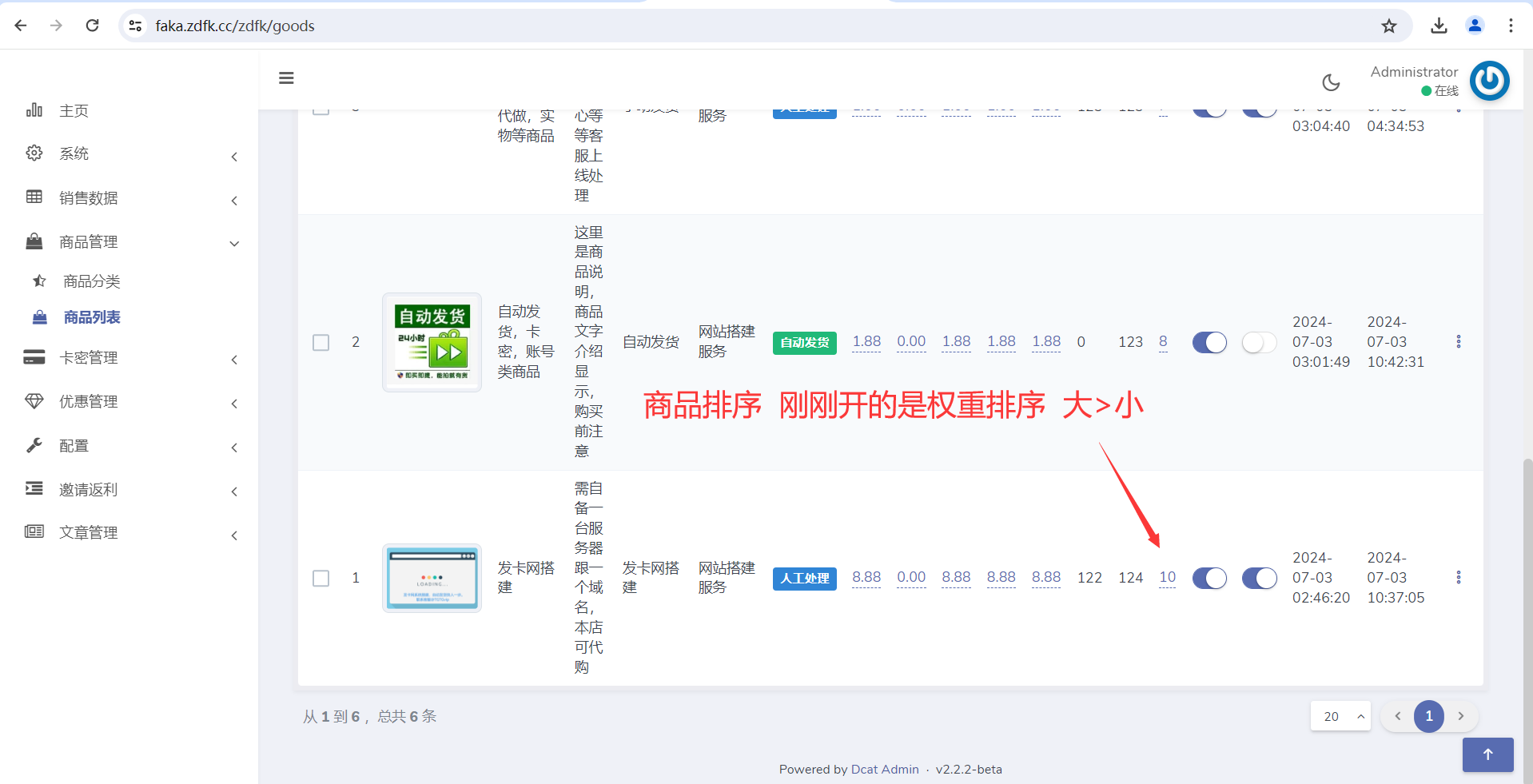Edit sort weight 8 on 自动发货 row
The width and height of the screenshot is (1533, 784).
pyautogui.click(x=1163, y=341)
